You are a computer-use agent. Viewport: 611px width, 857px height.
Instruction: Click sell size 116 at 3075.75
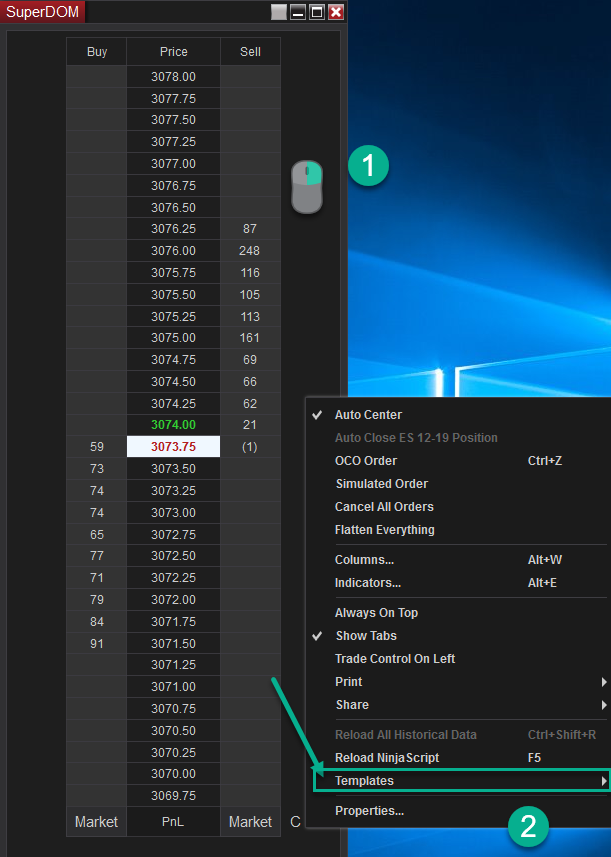[250, 273]
